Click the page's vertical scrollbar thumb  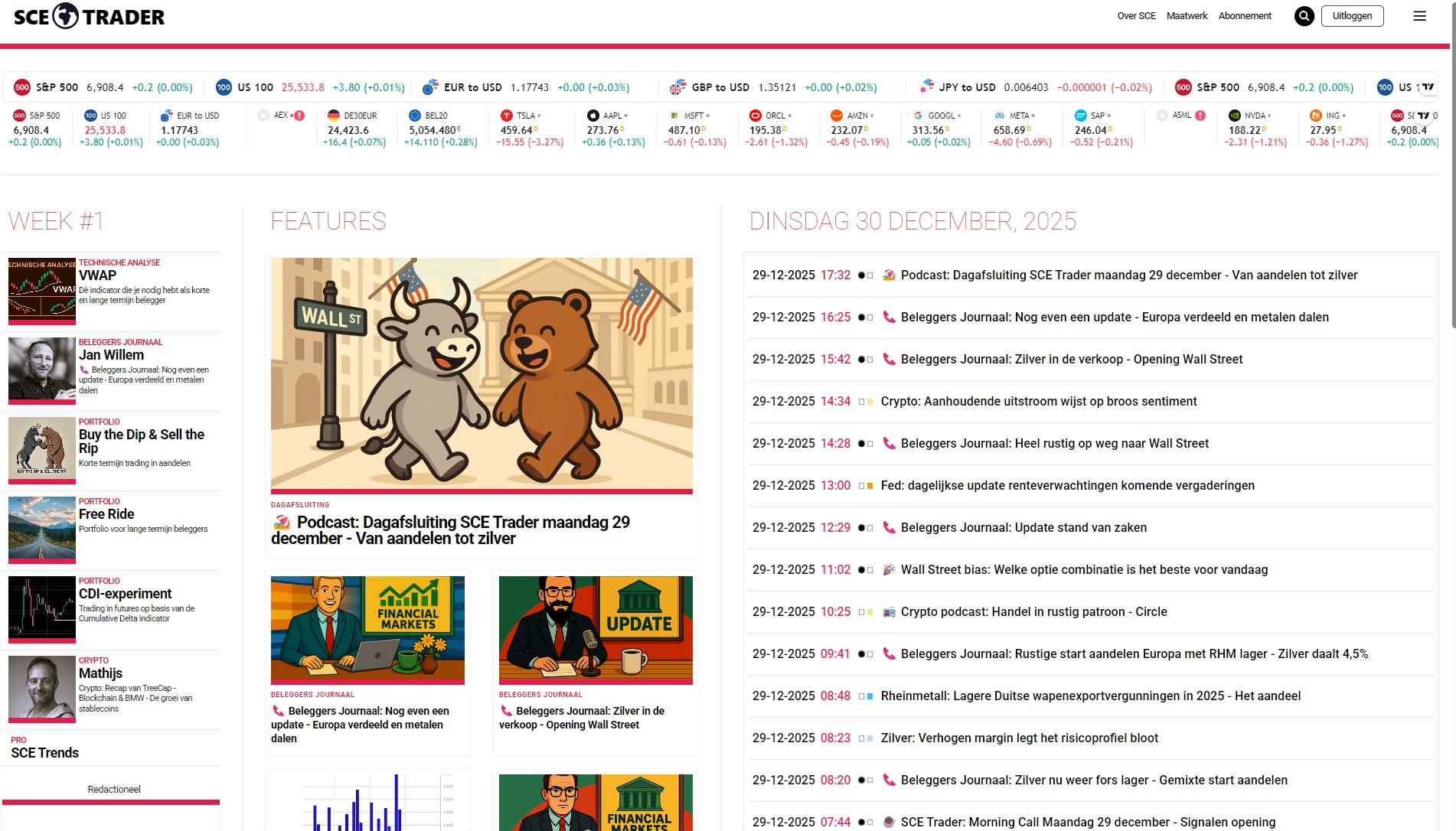tap(1453, 165)
